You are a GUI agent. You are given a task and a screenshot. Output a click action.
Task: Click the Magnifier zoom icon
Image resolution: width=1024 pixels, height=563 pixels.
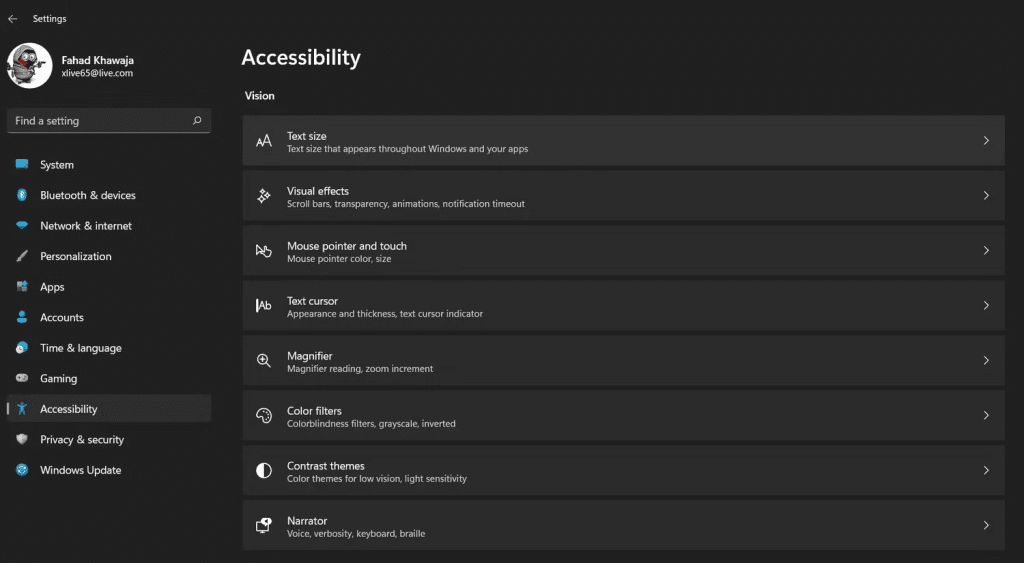click(264, 361)
